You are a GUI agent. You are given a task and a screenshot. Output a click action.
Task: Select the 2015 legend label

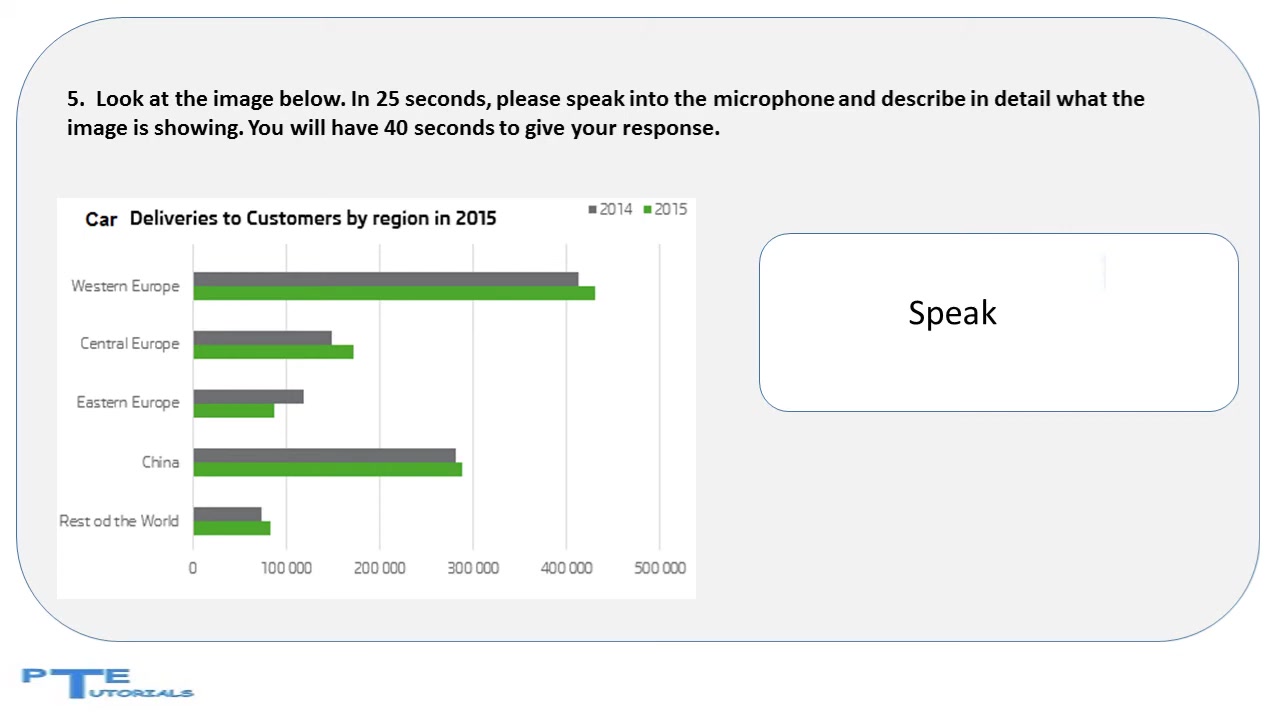pos(671,209)
